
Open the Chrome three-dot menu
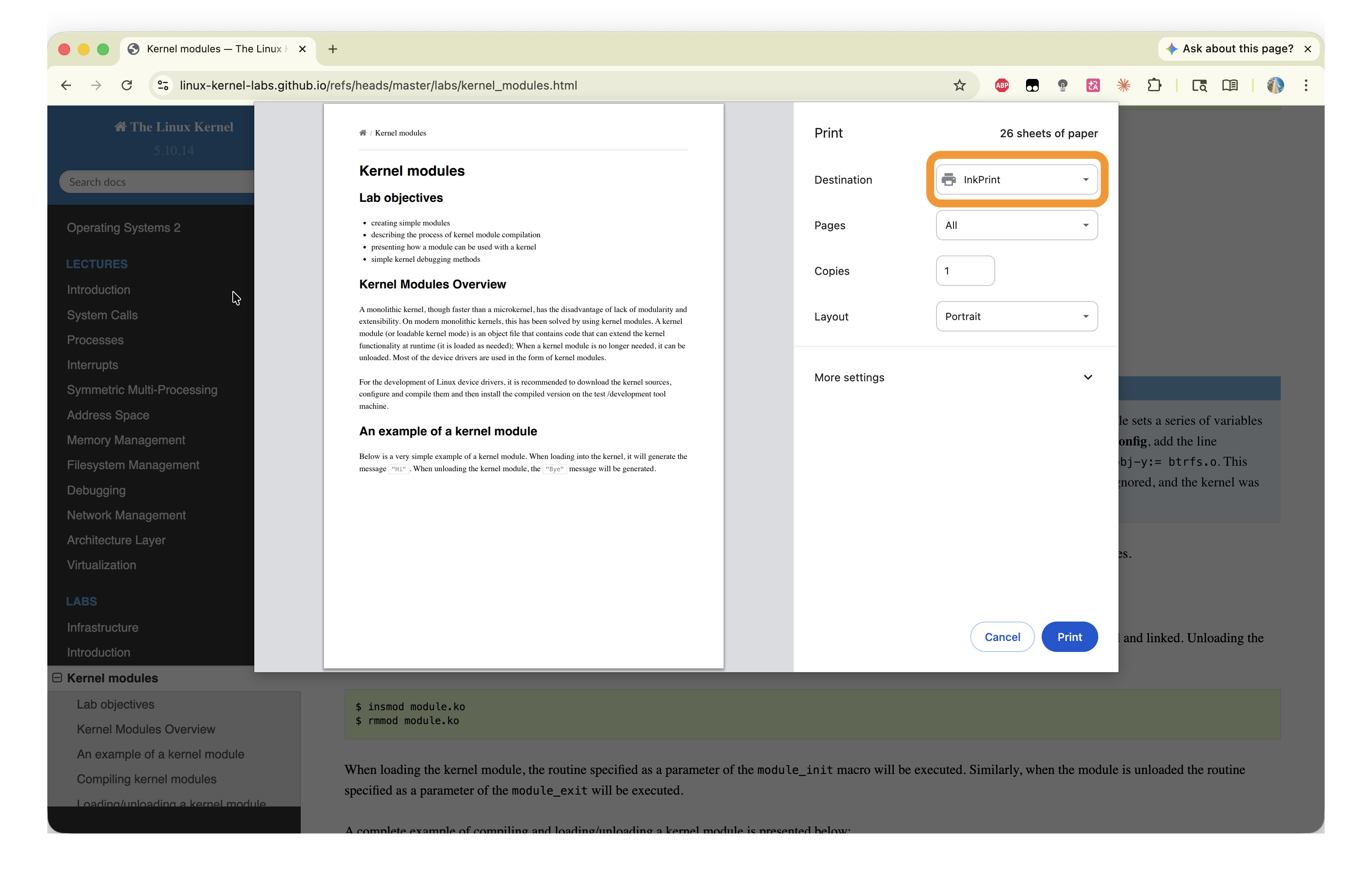pyautogui.click(x=1306, y=85)
